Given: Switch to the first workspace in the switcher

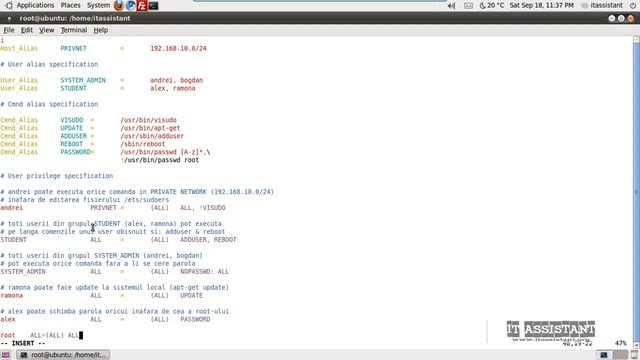Looking at the screenshot, I should click(x=604, y=355).
